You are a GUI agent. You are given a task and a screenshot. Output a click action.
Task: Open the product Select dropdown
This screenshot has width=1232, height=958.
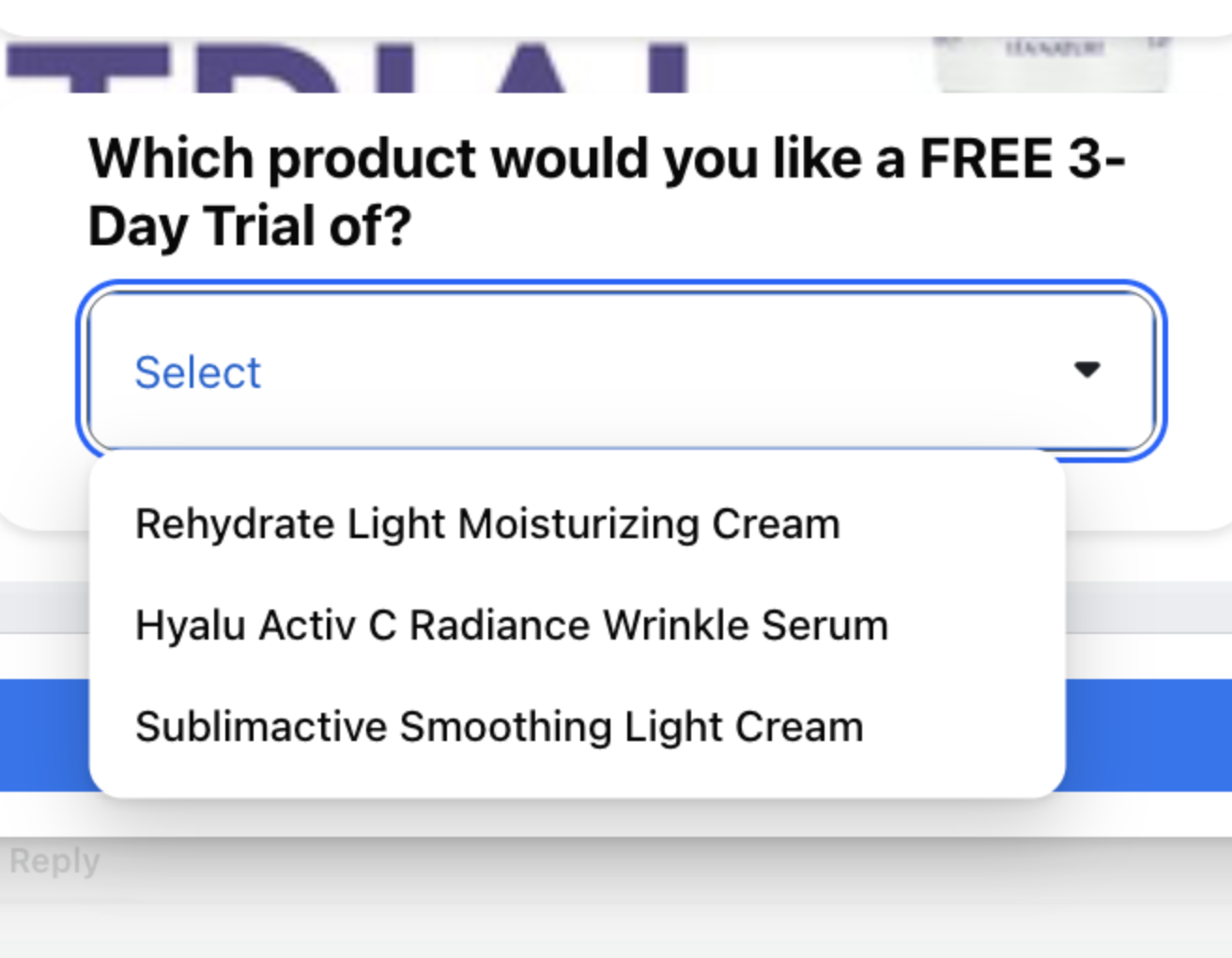click(x=620, y=371)
